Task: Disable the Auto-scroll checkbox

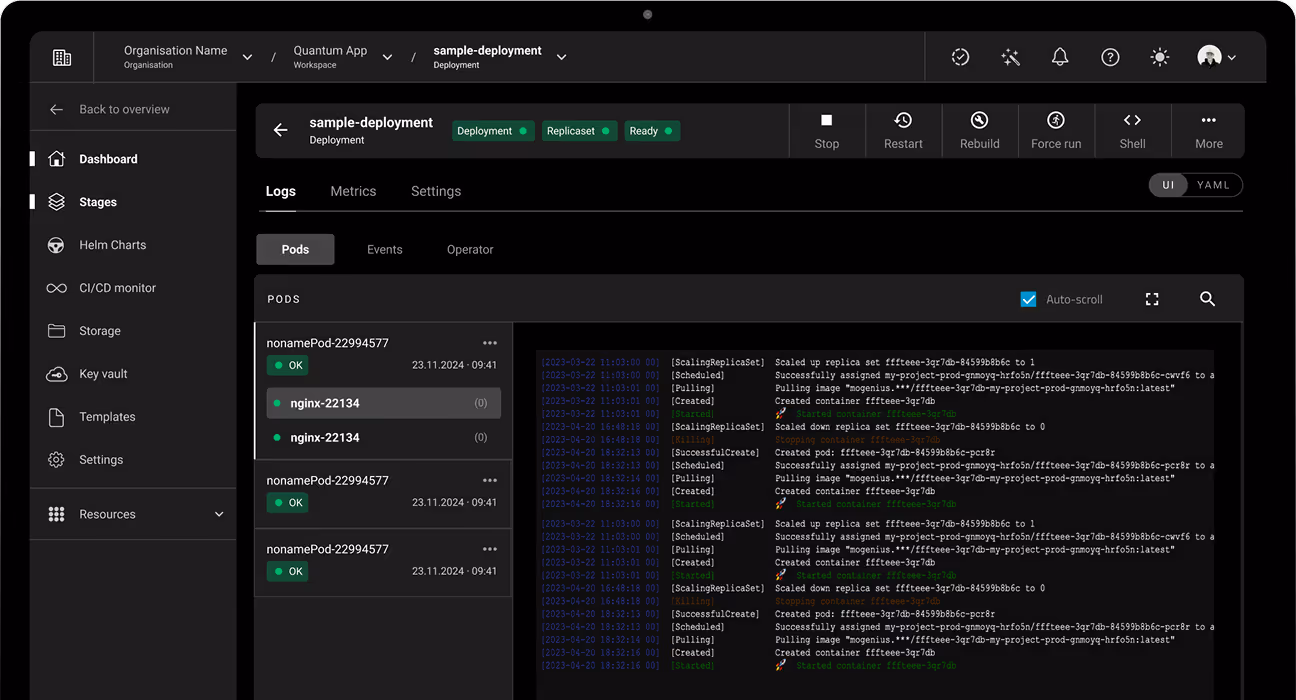Action: 1028,299
